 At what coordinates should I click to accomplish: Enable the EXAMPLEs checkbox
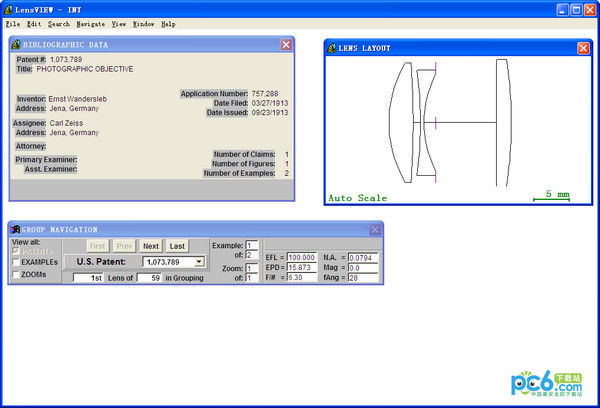(16, 262)
